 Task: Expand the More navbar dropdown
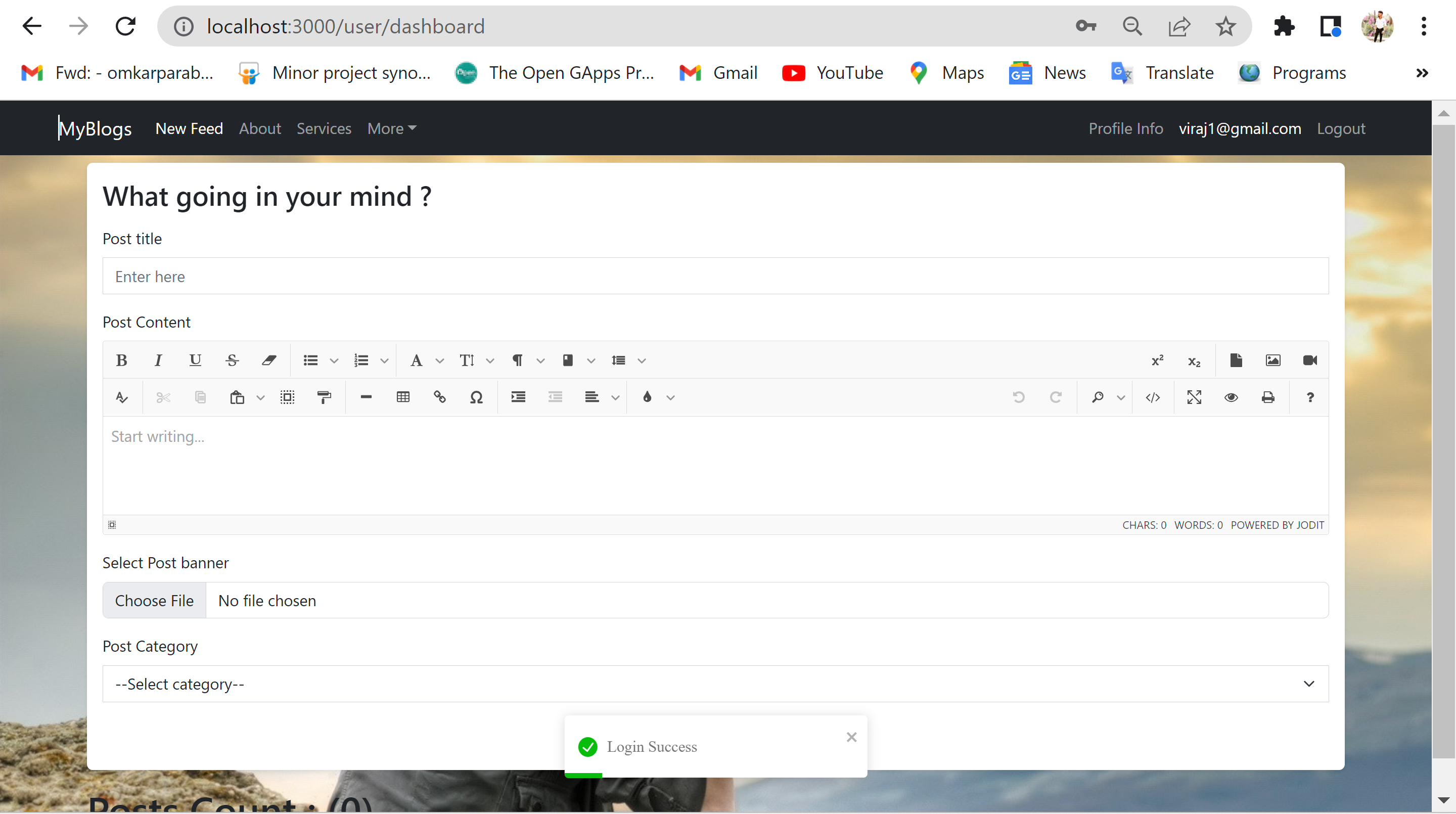point(391,128)
